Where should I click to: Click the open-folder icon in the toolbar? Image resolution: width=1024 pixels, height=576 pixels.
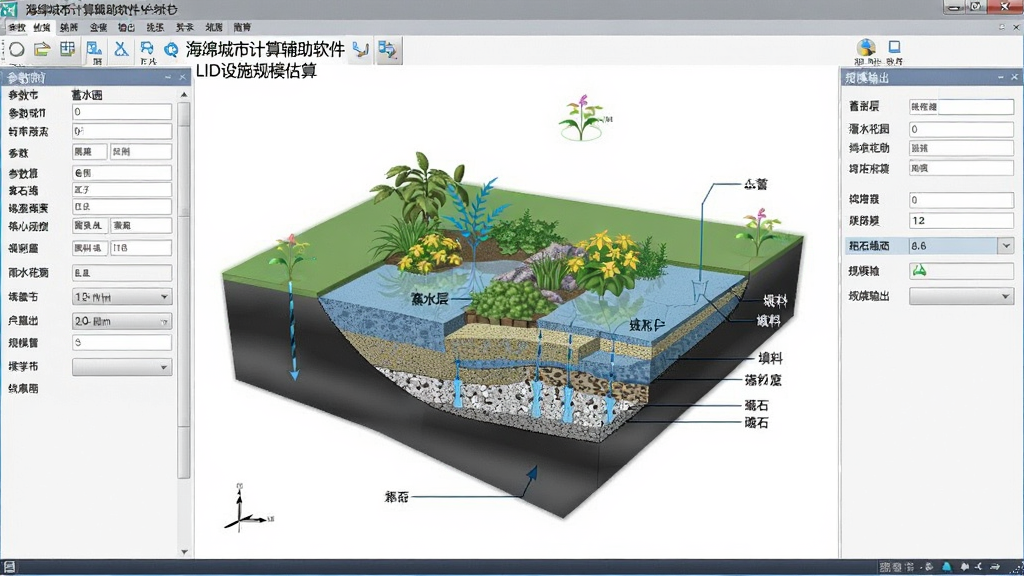42,49
